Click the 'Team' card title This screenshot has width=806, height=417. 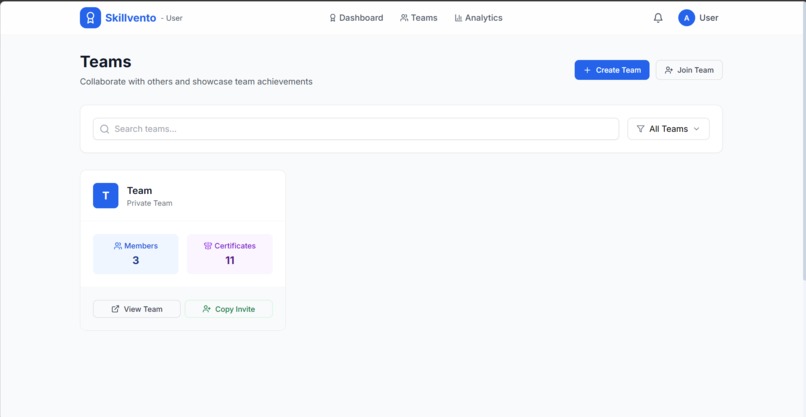139,191
